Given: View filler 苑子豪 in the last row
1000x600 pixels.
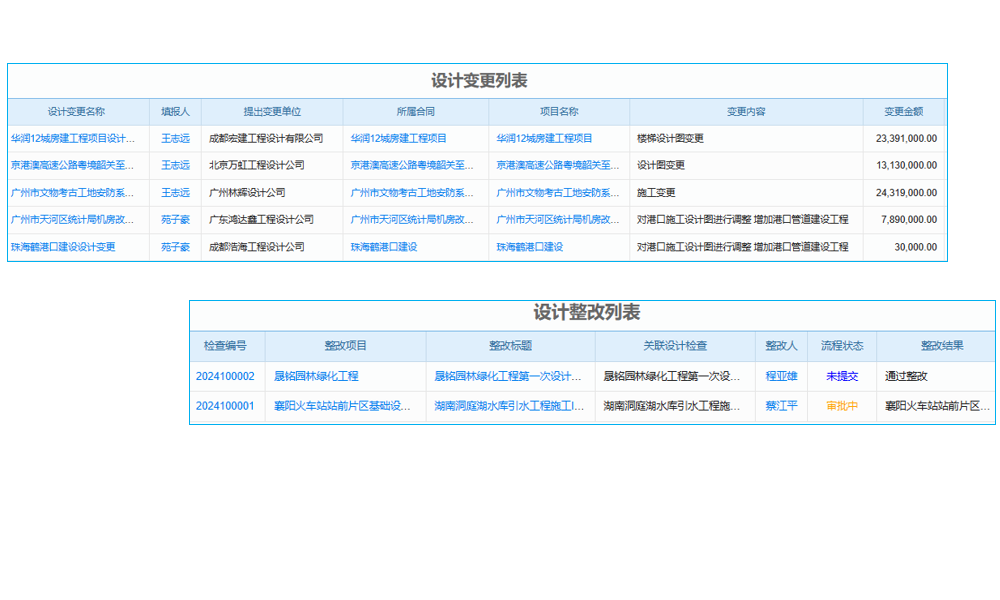Looking at the screenshot, I should (173, 247).
